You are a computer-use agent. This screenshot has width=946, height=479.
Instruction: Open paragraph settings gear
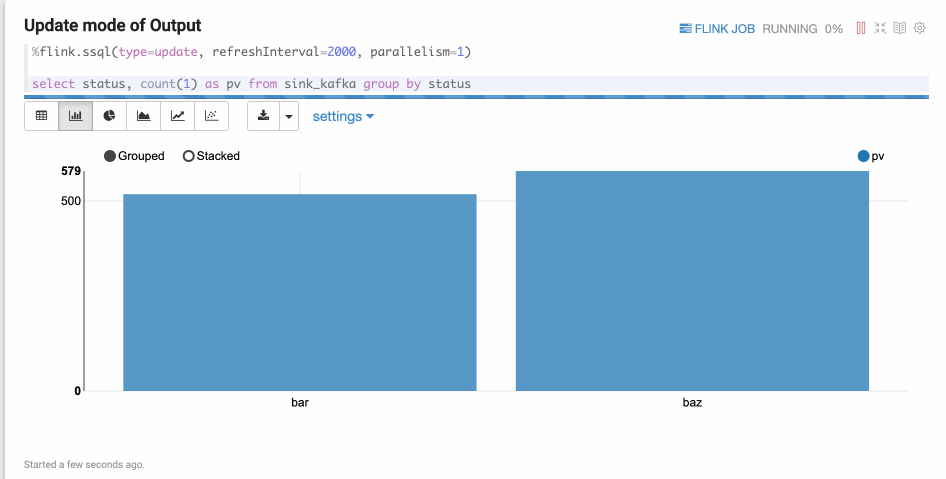coord(919,28)
